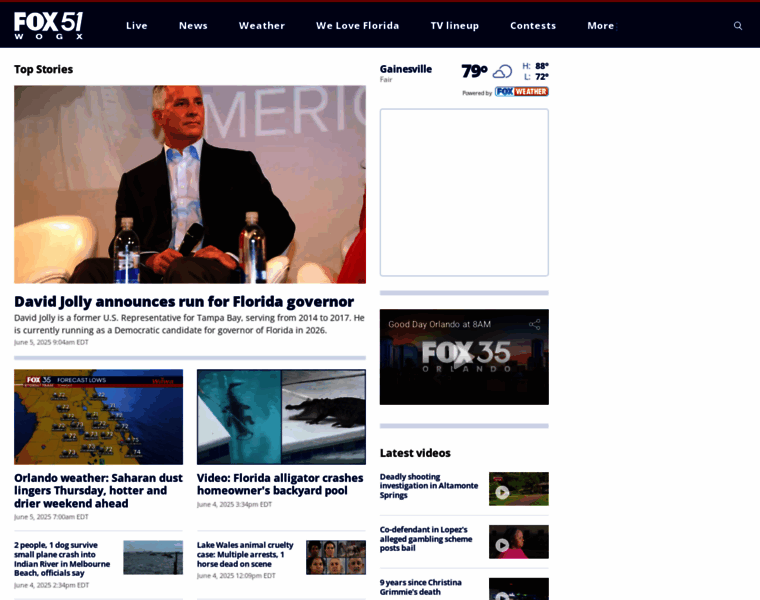The height and width of the screenshot is (600, 760).
Task: Play the Good Day Orlando FOX 35 video
Action: (464, 357)
